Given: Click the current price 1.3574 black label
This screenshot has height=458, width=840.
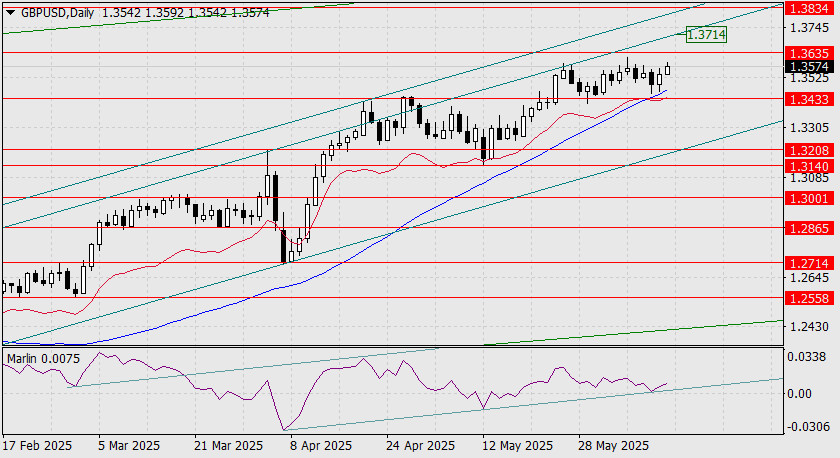Looking at the screenshot, I should pyautogui.click(x=809, y=66).
